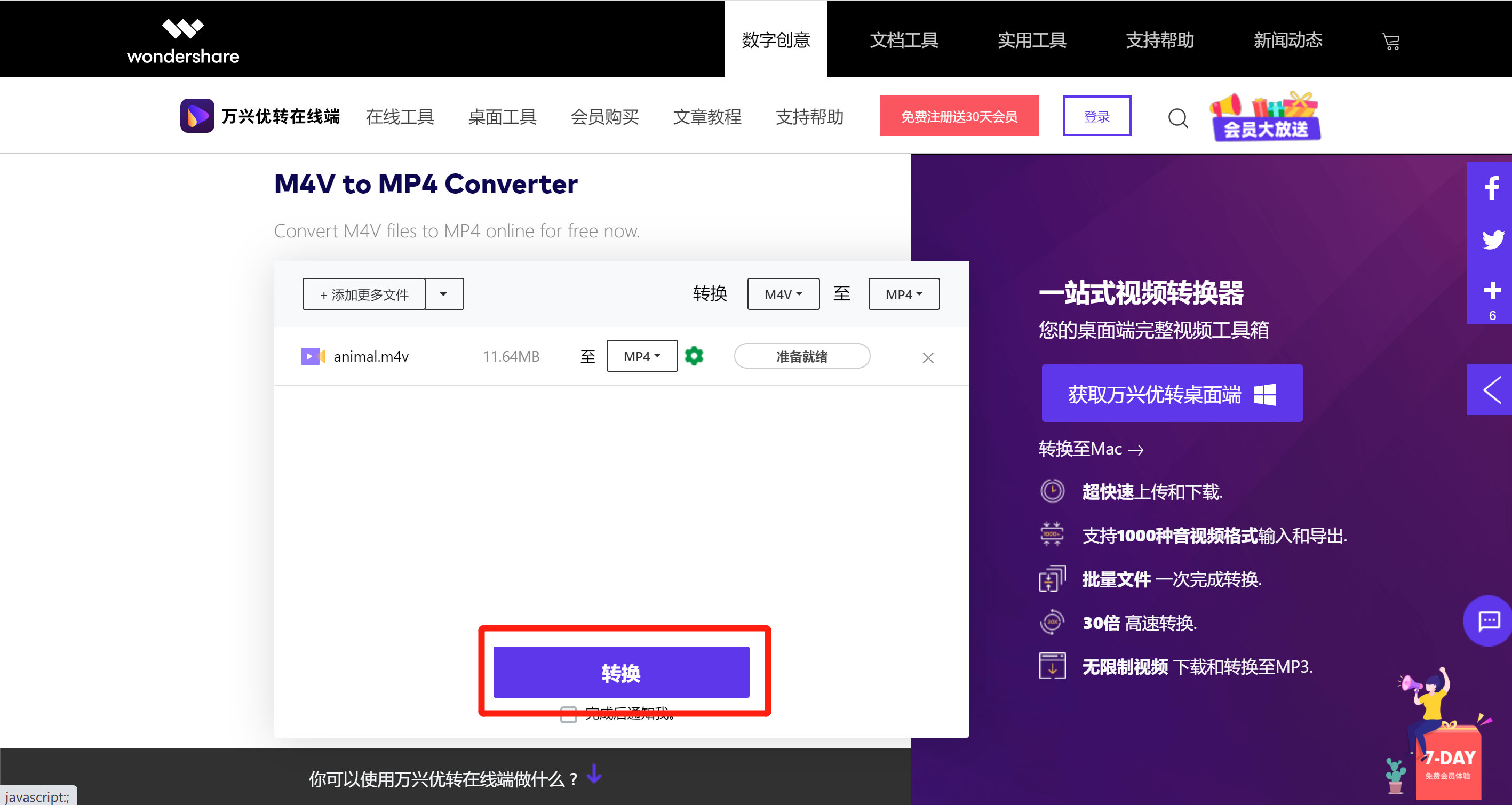Click the 获取万兴优转桌面端 button
Viewport: 1512px width, 805px height.
pyautogui.click(x=1171, y=393)
